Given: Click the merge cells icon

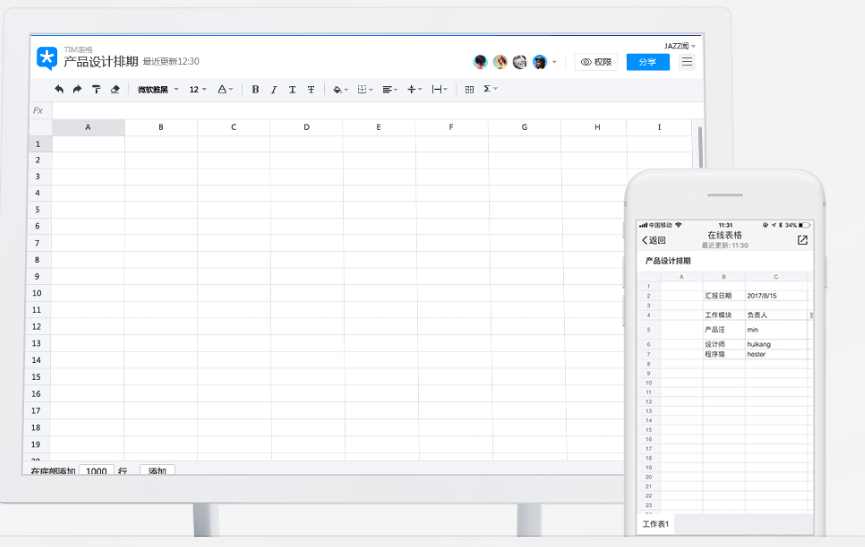Looking at the screenshot, I should [469, 89].
